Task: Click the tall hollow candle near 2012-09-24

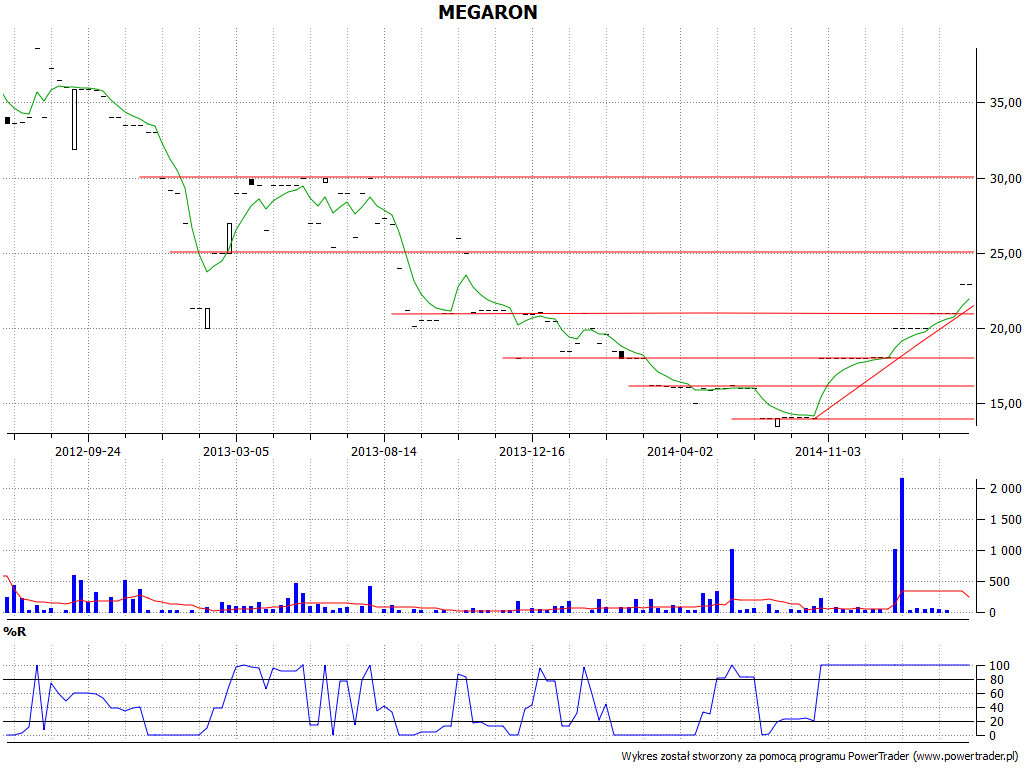Action: 74,120
